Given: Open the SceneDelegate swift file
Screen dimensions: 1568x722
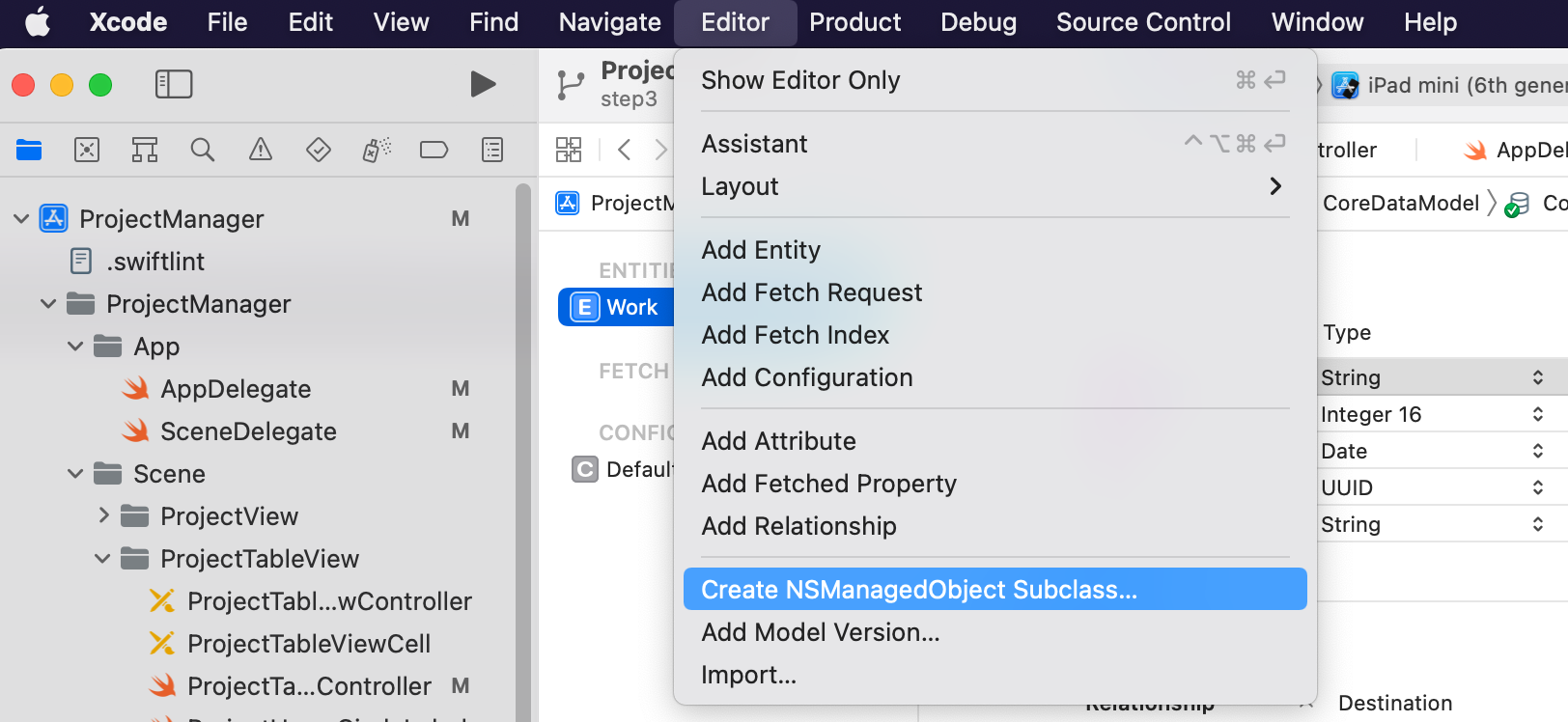Looking at the screenshot, I should (248, 431).
